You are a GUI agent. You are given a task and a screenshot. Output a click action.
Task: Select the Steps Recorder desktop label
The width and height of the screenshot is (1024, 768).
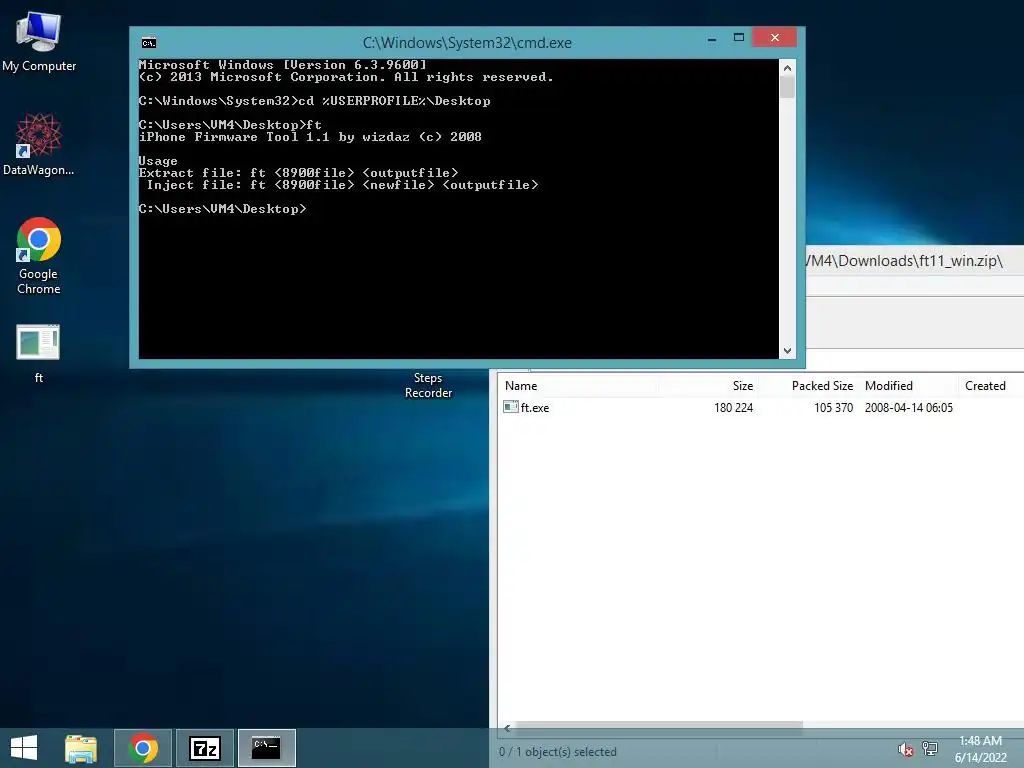click(x=428, y=385)
